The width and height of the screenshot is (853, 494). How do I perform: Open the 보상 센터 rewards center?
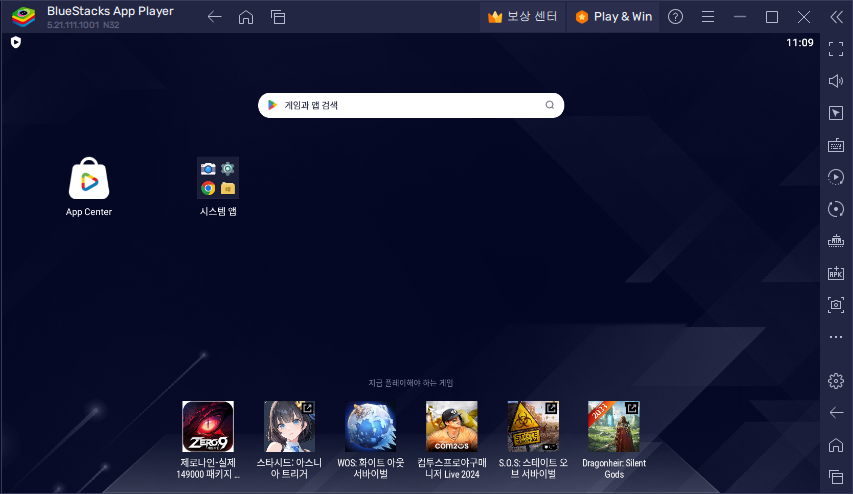pos(522,17)
